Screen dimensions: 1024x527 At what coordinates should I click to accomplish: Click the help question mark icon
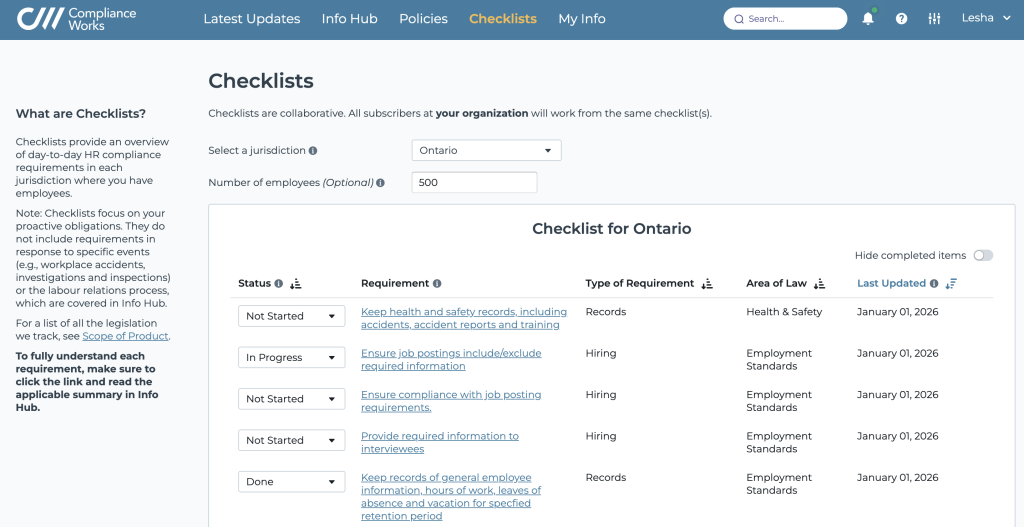(901, 19)
